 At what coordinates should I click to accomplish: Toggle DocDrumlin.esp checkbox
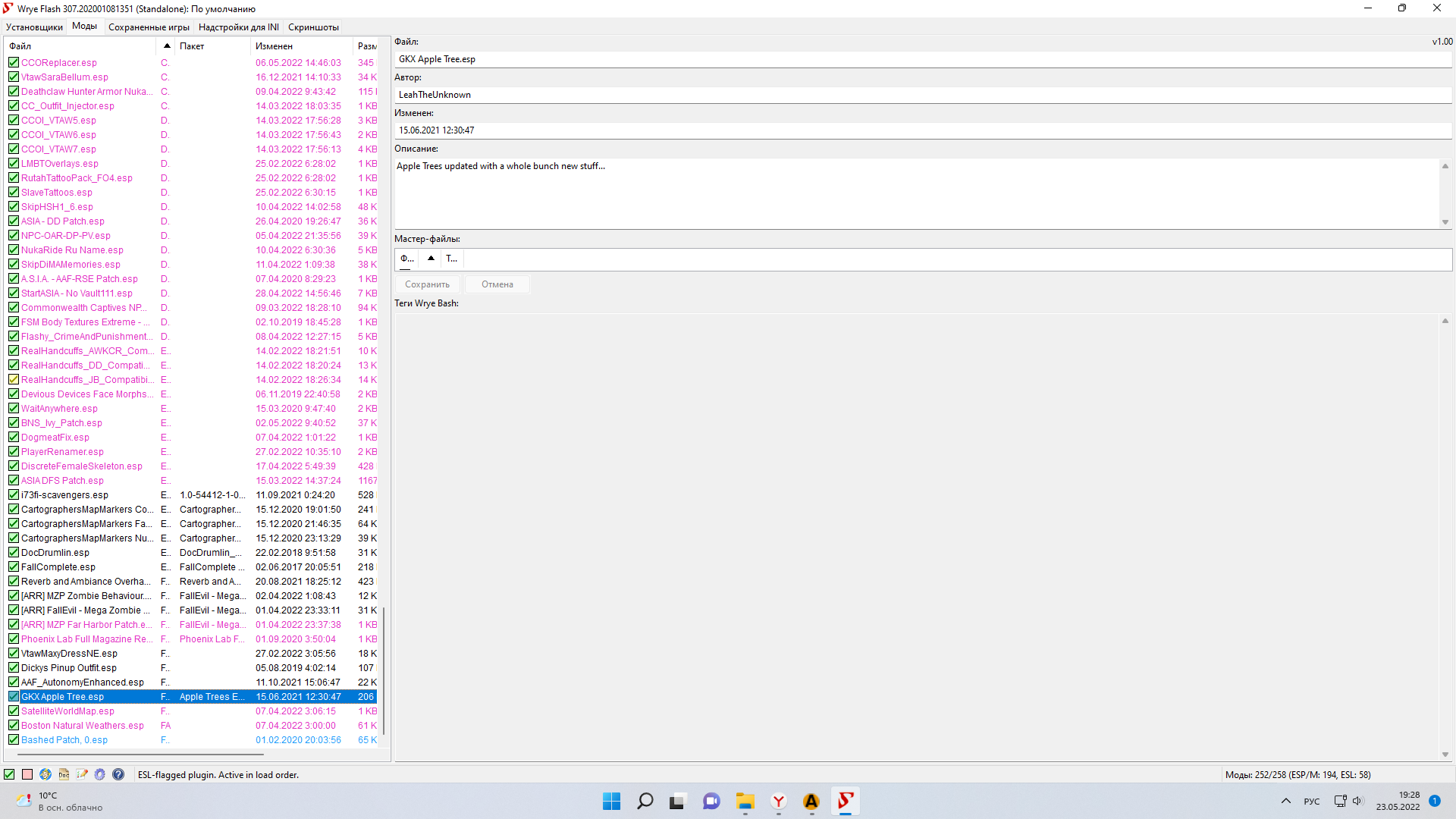click(14, 553)
